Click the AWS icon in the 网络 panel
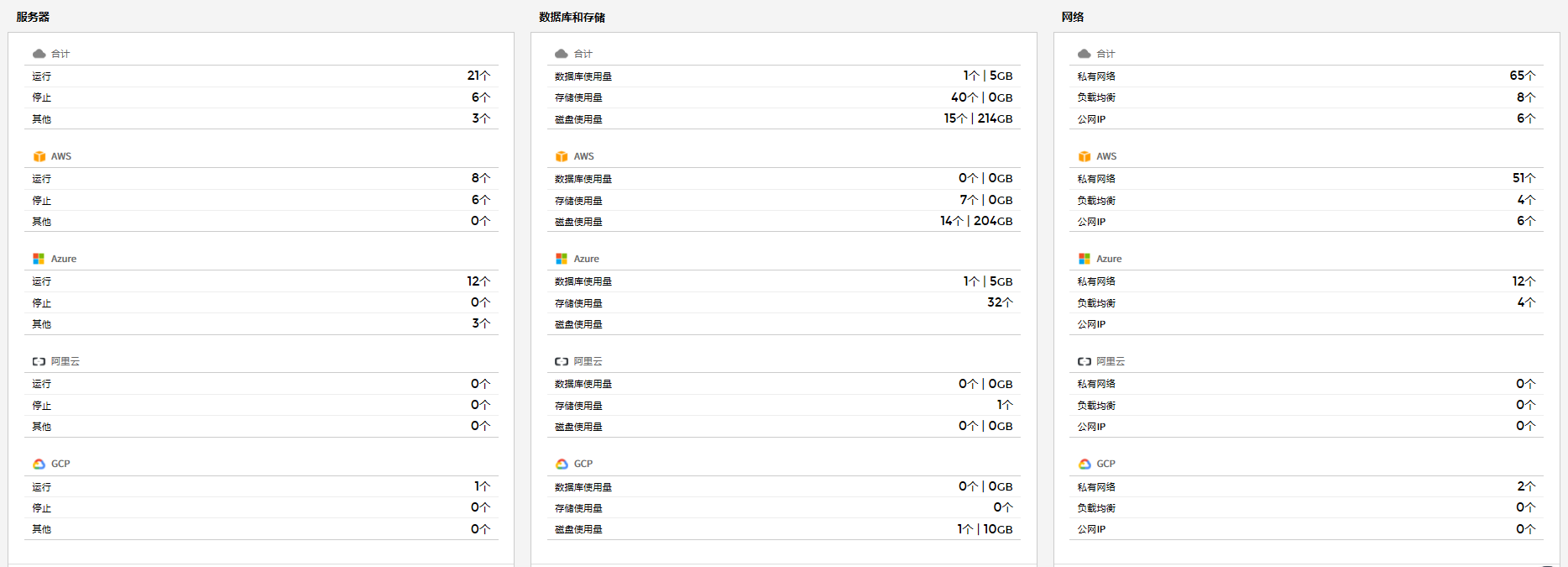The width and height of the screenshot is (1568, 567). 1085,156
